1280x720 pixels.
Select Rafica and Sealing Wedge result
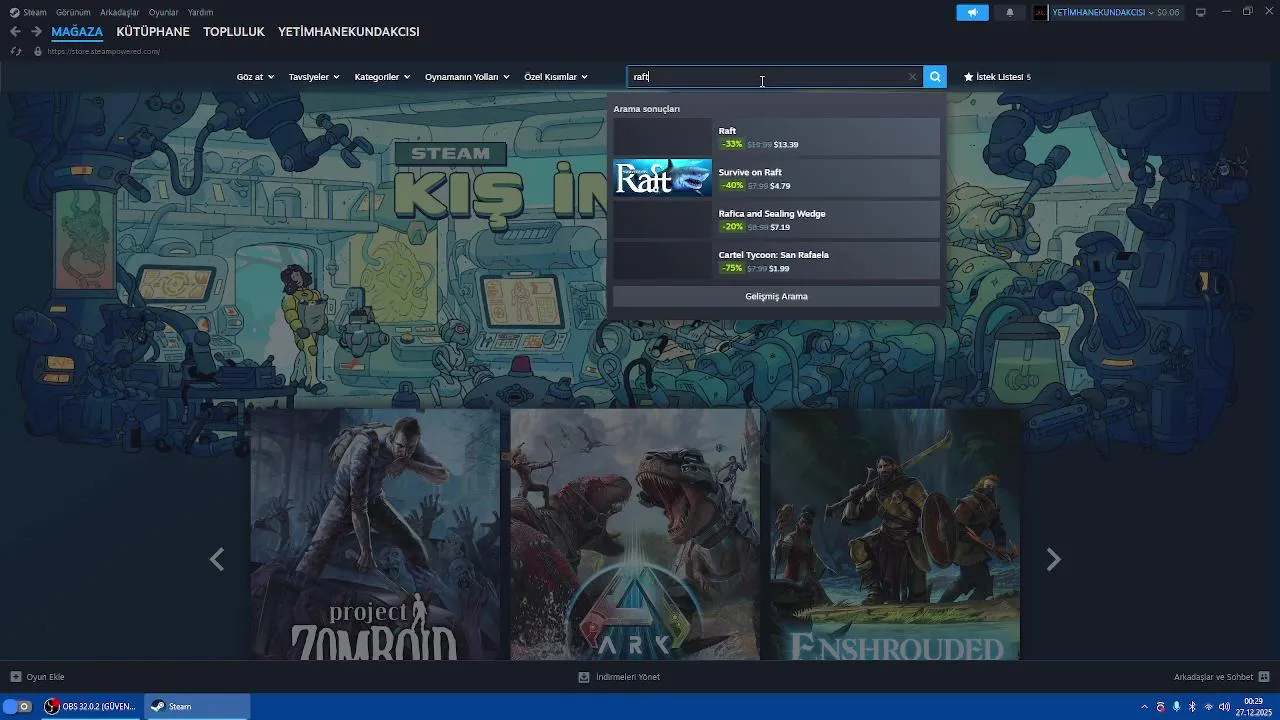776,220
